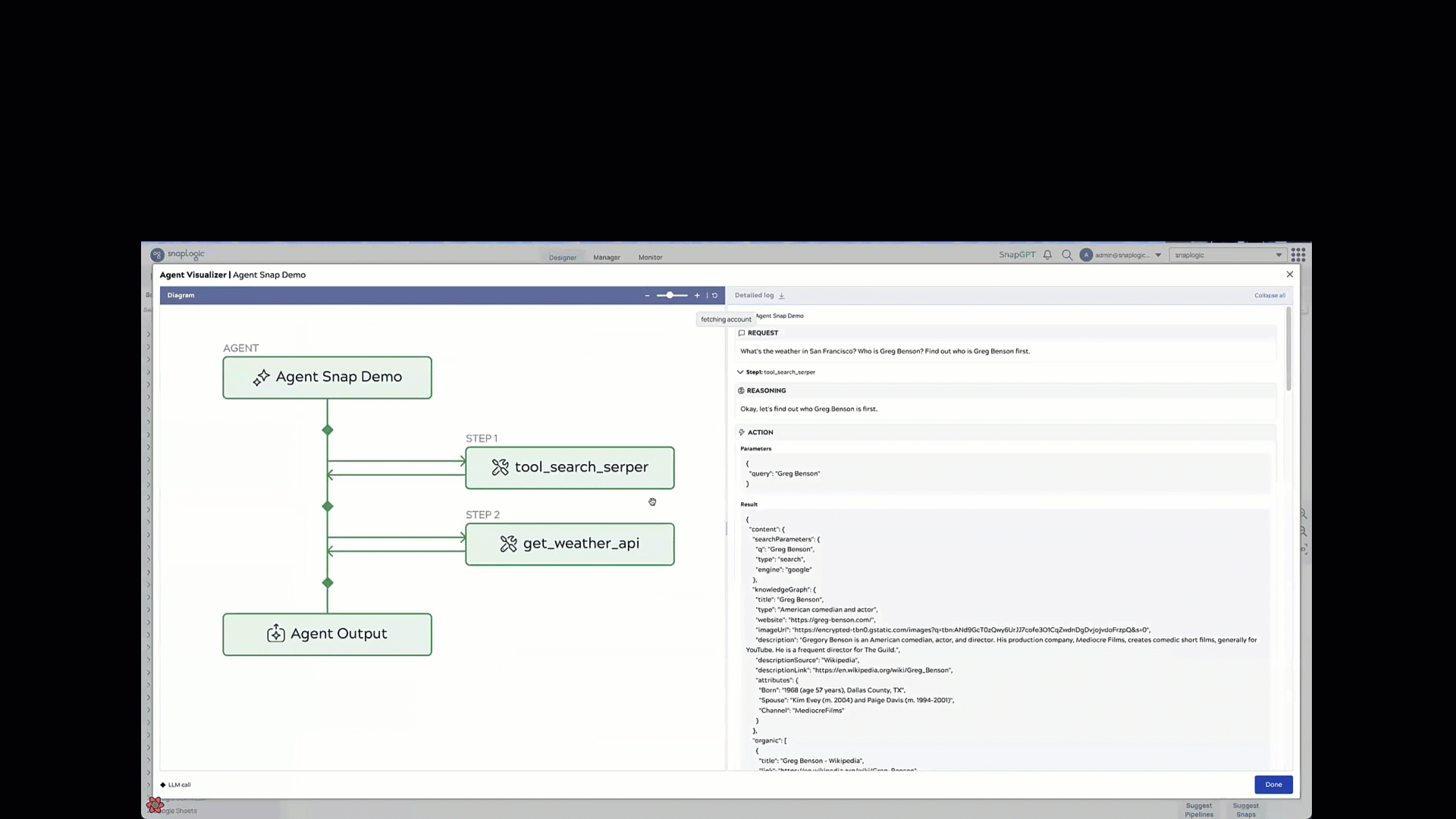This screenshot has height=819, width=1456.
Task: Open the snaplogic organization dropdown
Action: pos(1228,256)
